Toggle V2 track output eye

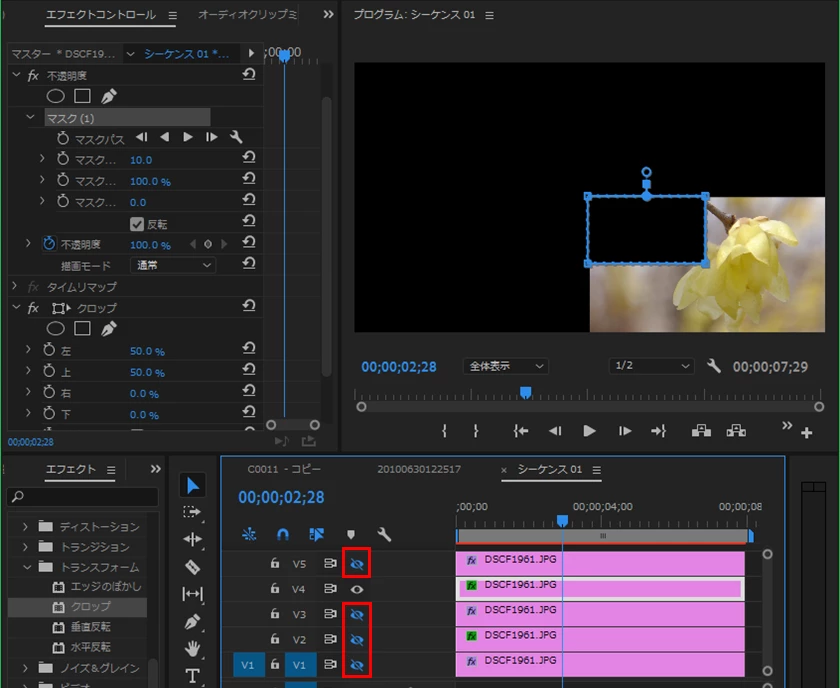(357, 639)
